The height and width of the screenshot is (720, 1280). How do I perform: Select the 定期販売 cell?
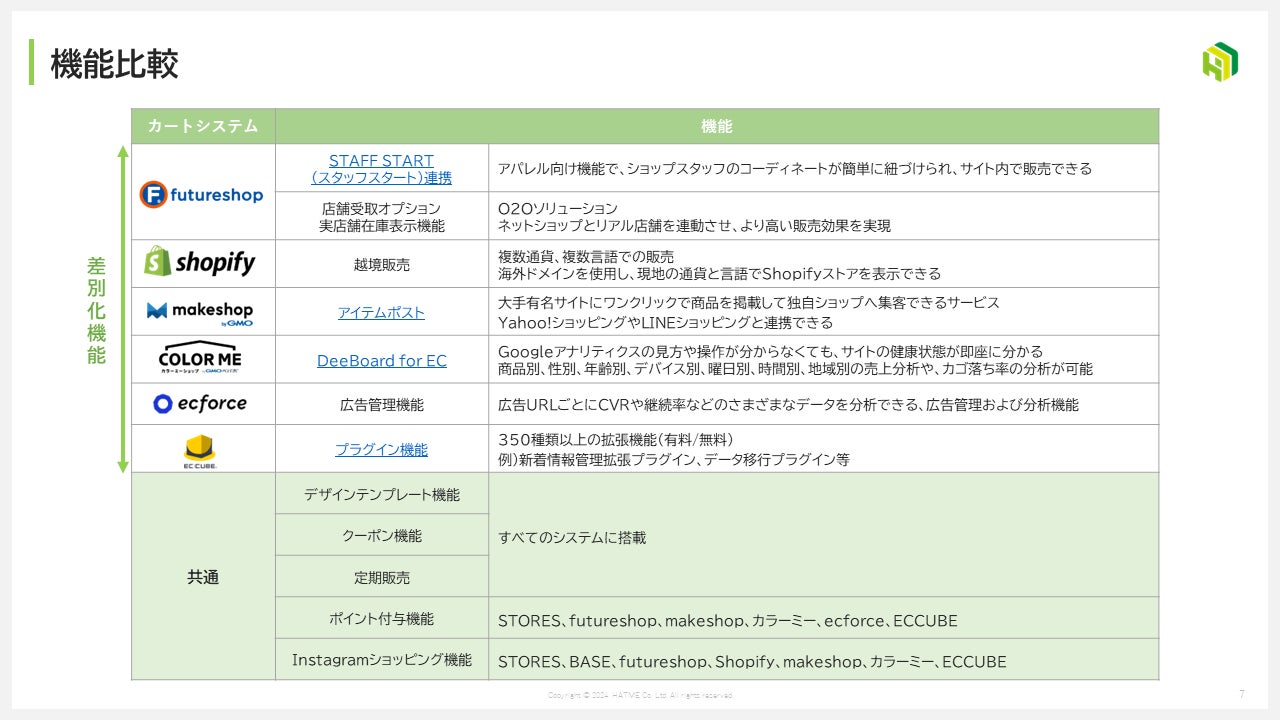[x=382, y=577]
